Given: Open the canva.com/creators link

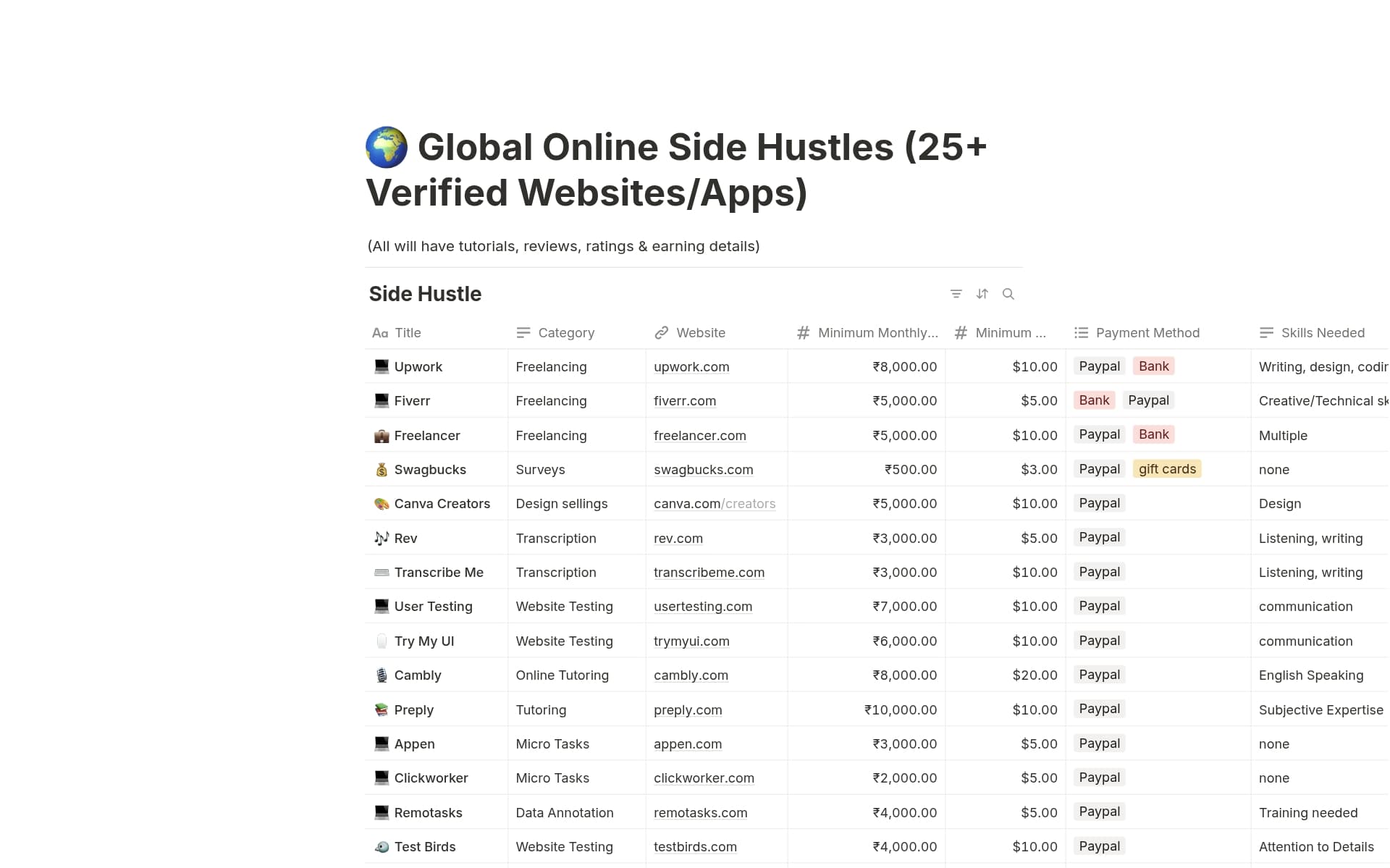Looking at the screenshot, I should tap(715, 504).
